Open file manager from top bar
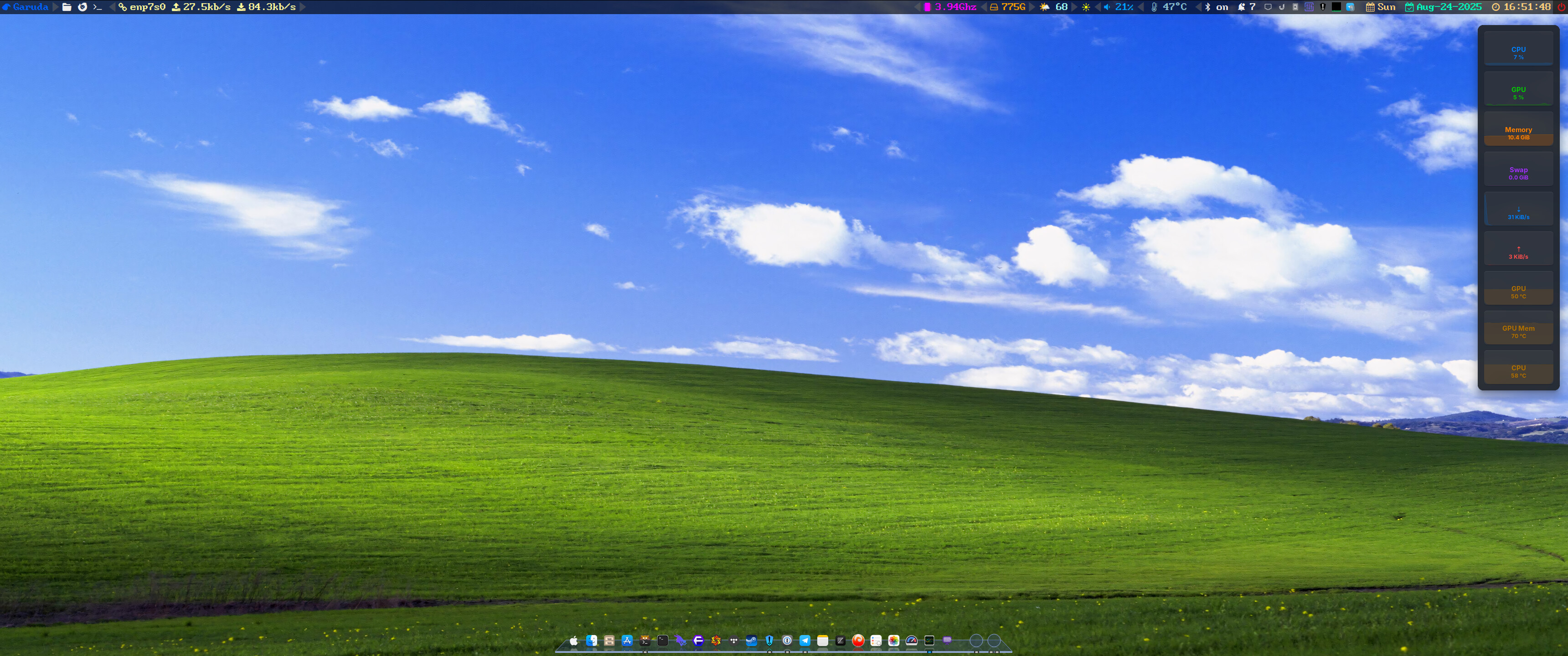Image resolution: width=1568 pixels, height=656 pixels. [x=67, y=7]
